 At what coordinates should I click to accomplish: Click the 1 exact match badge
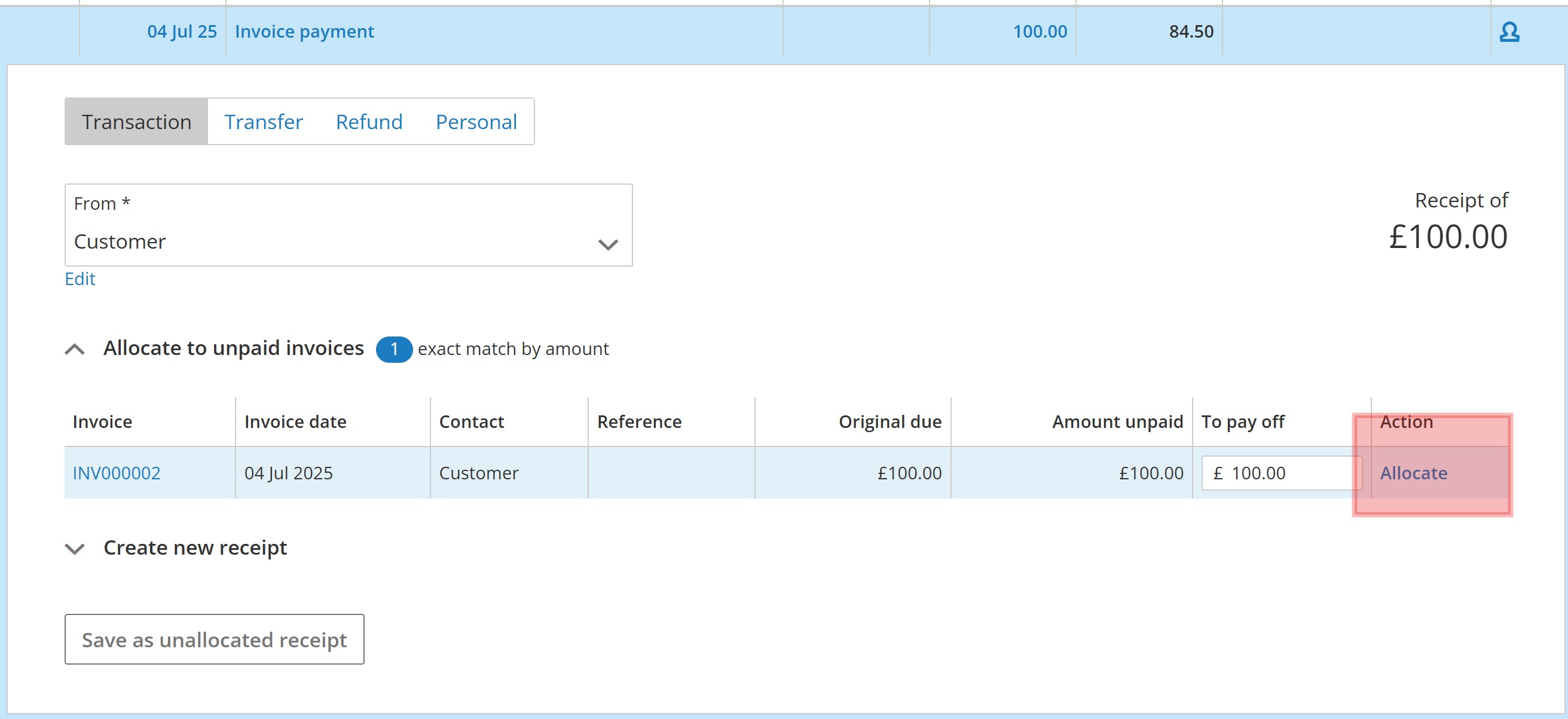click(394, 349)
